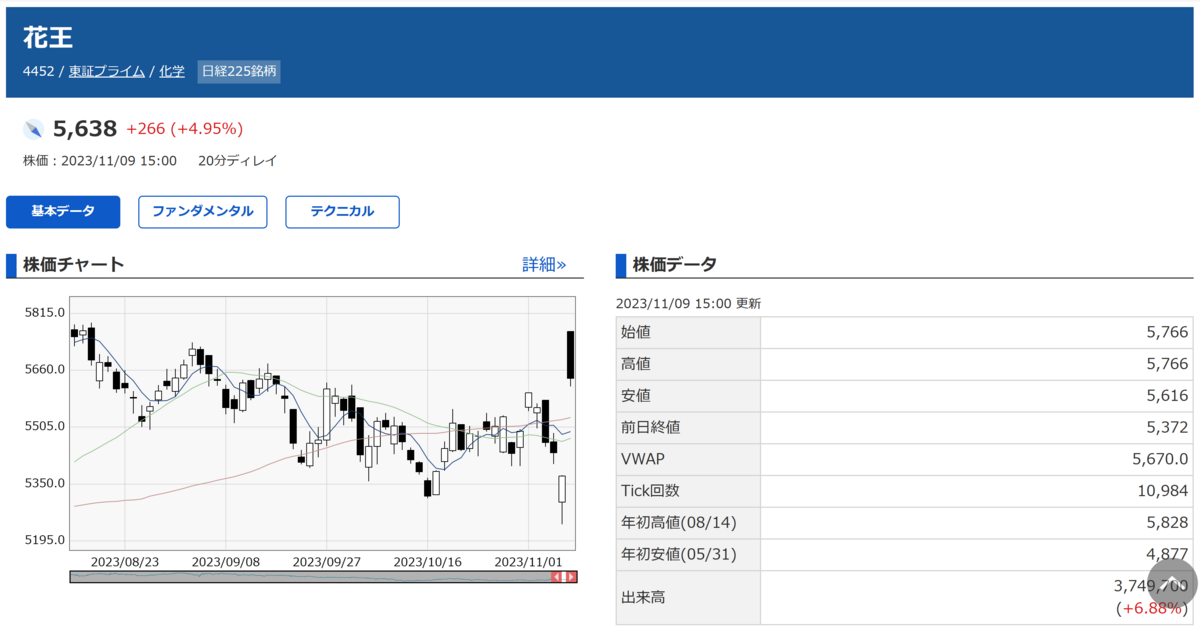Viewport: 1200px width, 628px height.
Task: Click the 2023/09/27 chart date label
Action: [x=325, y=562]
